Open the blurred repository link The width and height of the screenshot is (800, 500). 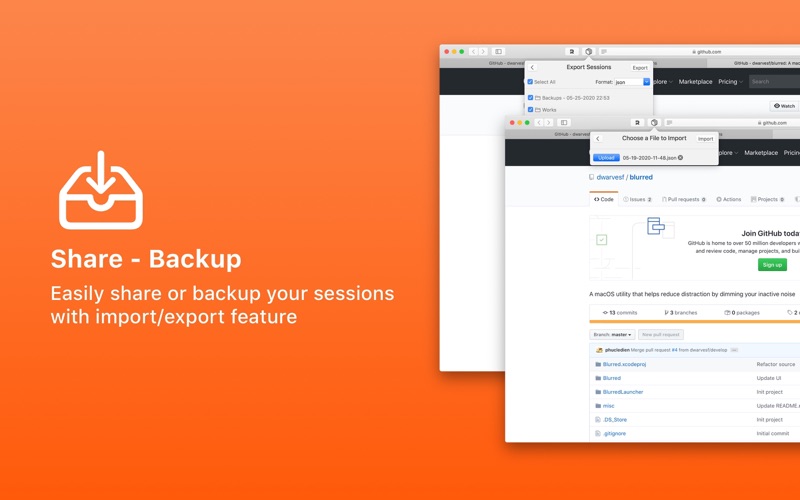pyautogui.click(x=641, y=177)
